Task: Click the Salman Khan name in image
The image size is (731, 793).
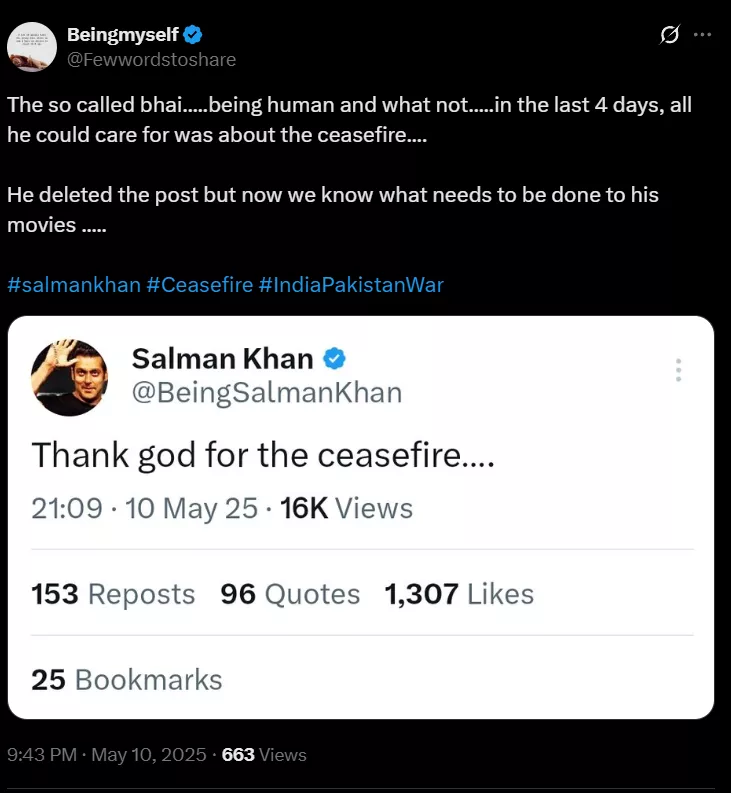Action: point(222,358)
